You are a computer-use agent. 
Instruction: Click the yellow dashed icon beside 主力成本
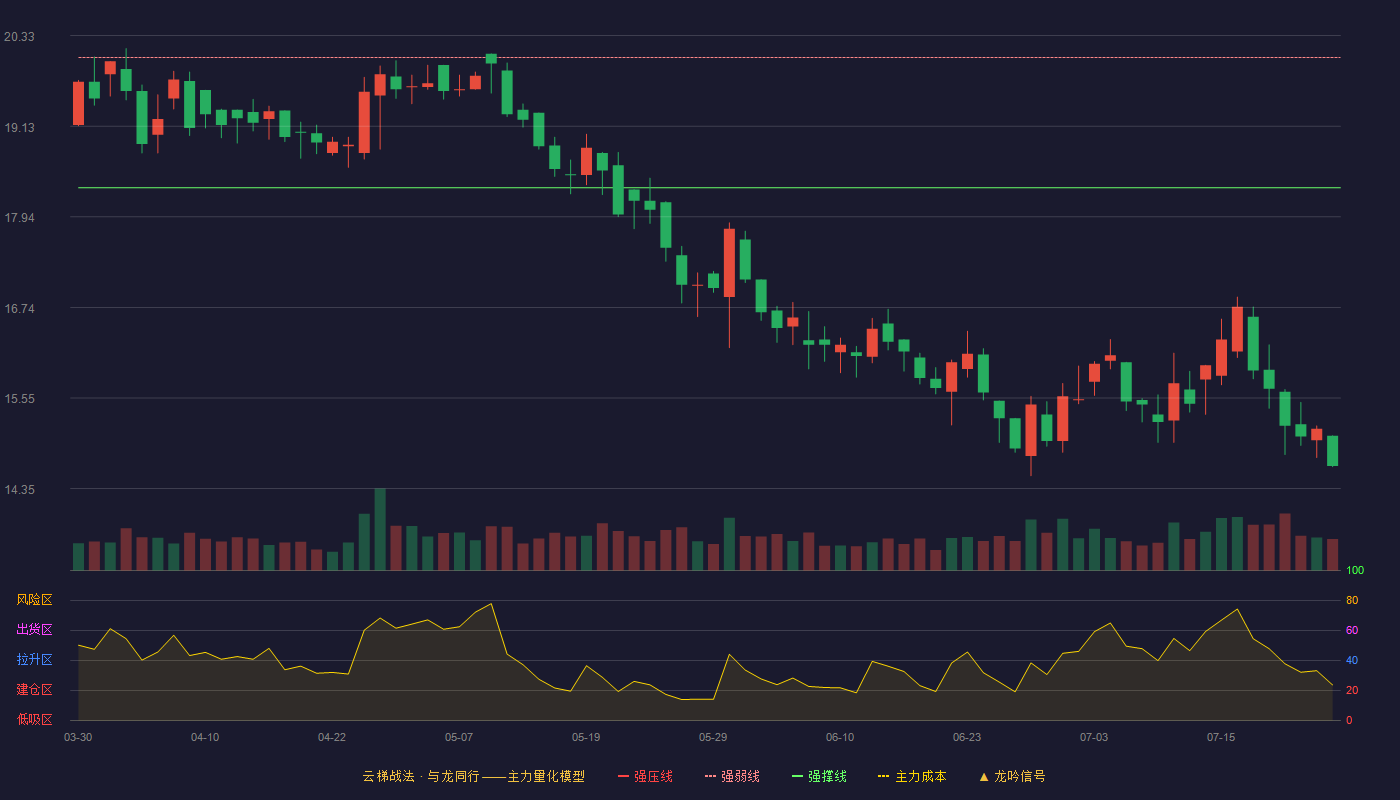pyautogui.click(x=884, y=776)
